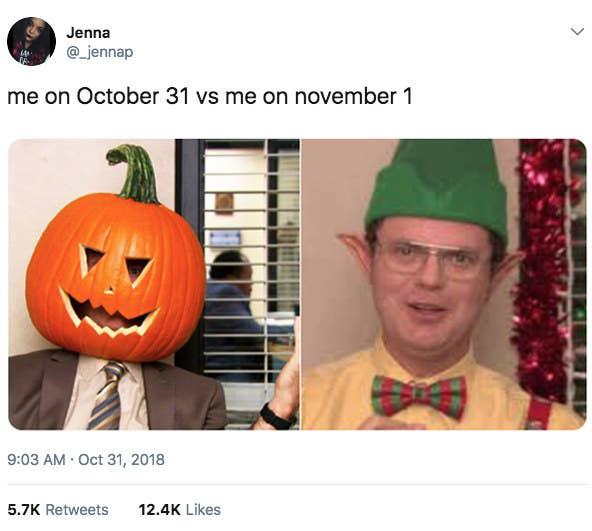Click the black wristwatch between the photos
The image size is (592, 531).
tap(277, 417)
